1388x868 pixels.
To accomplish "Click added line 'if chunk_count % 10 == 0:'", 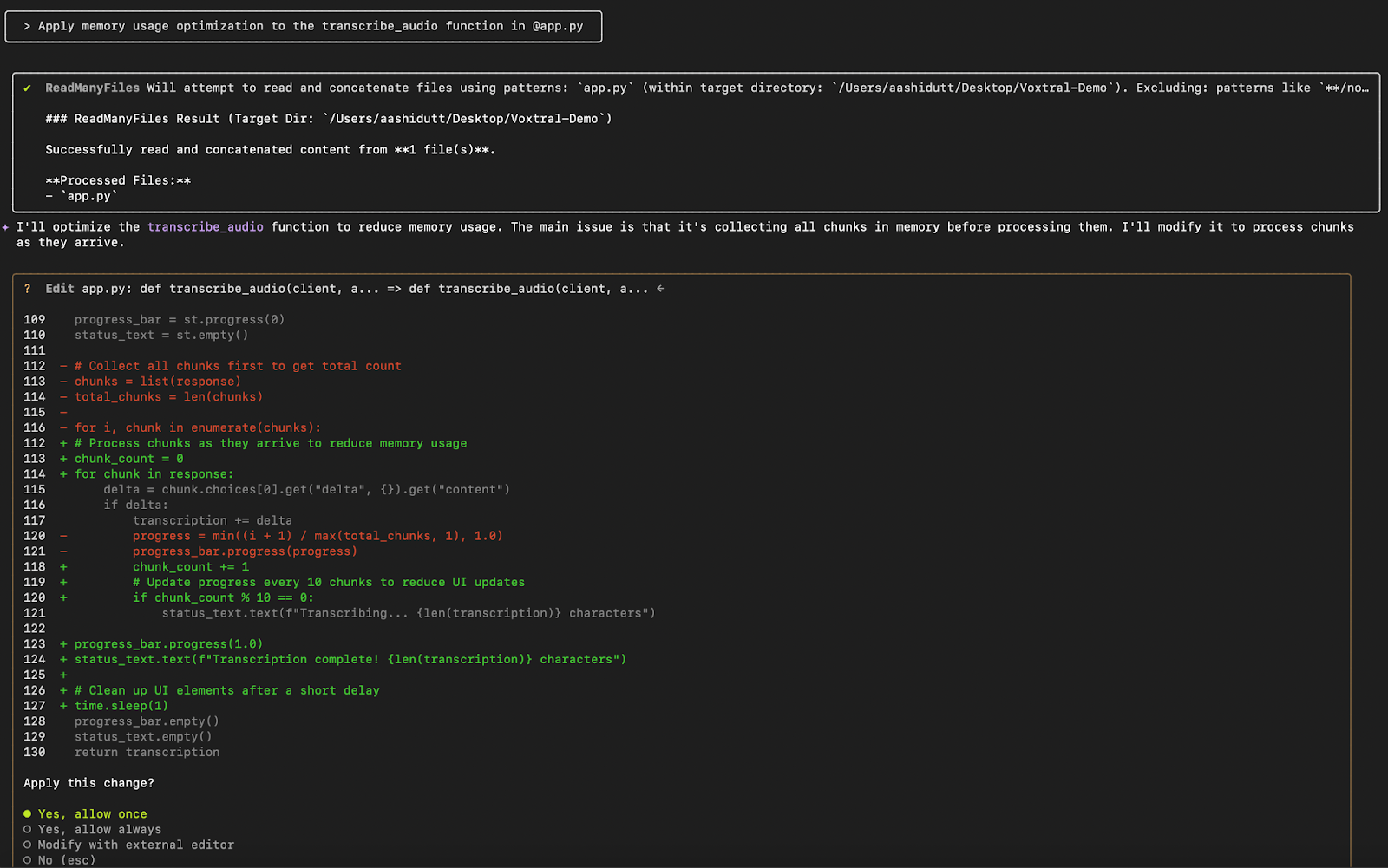I will point(223,598).
